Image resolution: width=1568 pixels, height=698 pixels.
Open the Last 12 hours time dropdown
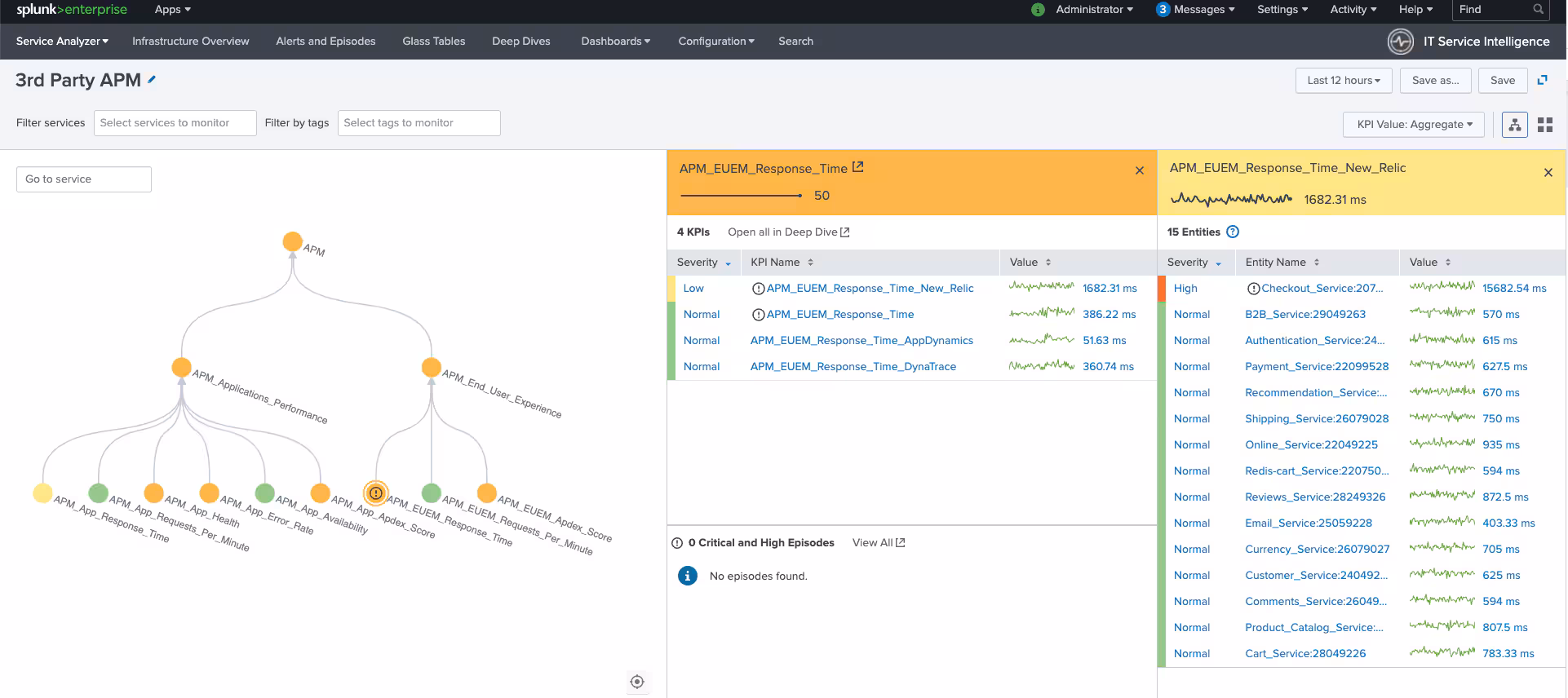click(x=1343, y=81)
